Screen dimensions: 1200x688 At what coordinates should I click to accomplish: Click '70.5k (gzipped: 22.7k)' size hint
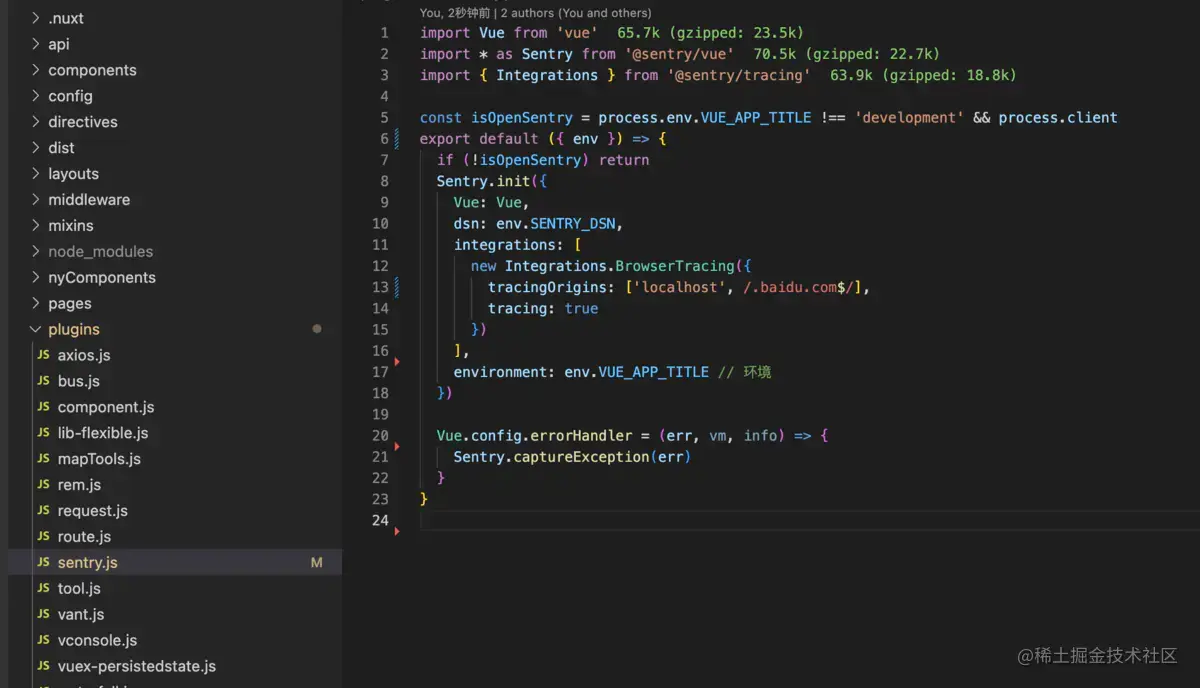[x=847, y=54]
